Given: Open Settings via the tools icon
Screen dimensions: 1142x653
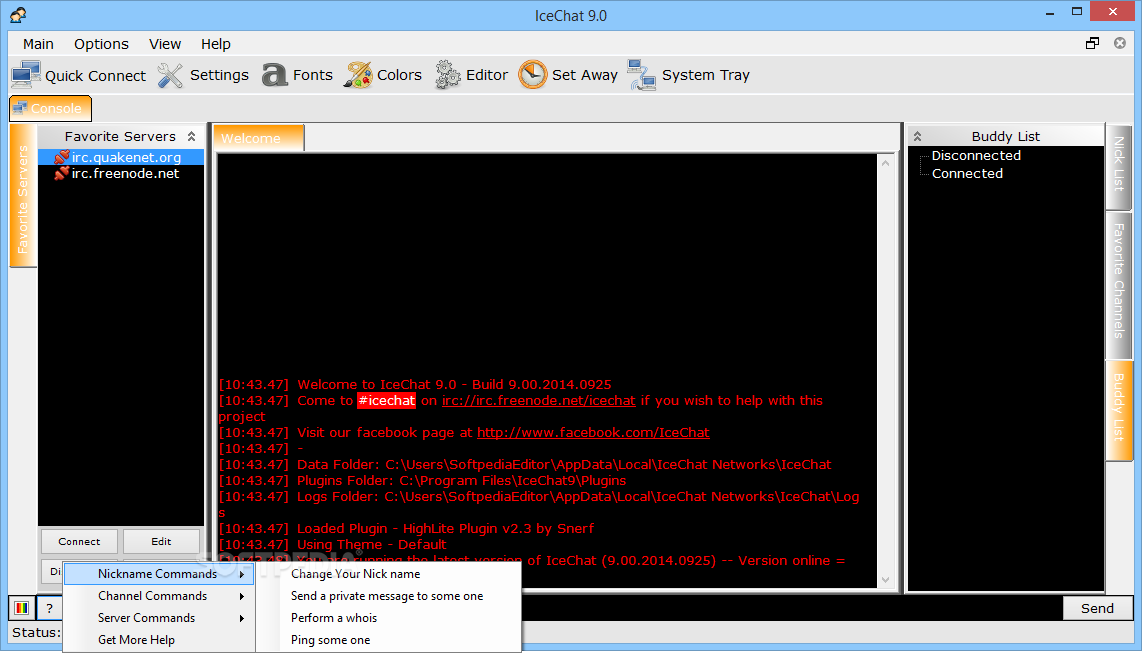Looking at the screenshot, I should point(170,75).
